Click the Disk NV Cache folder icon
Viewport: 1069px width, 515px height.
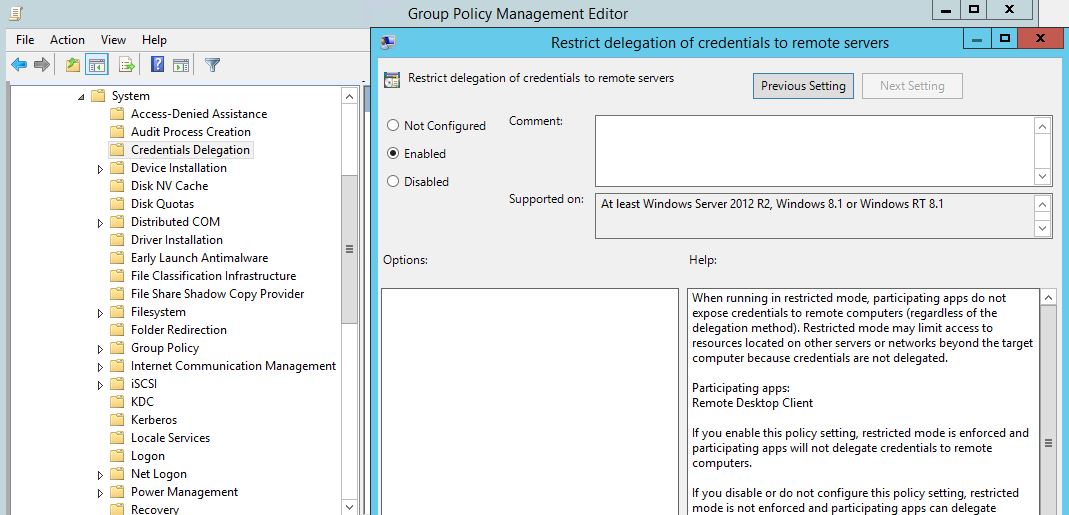(x=117, y=186)
